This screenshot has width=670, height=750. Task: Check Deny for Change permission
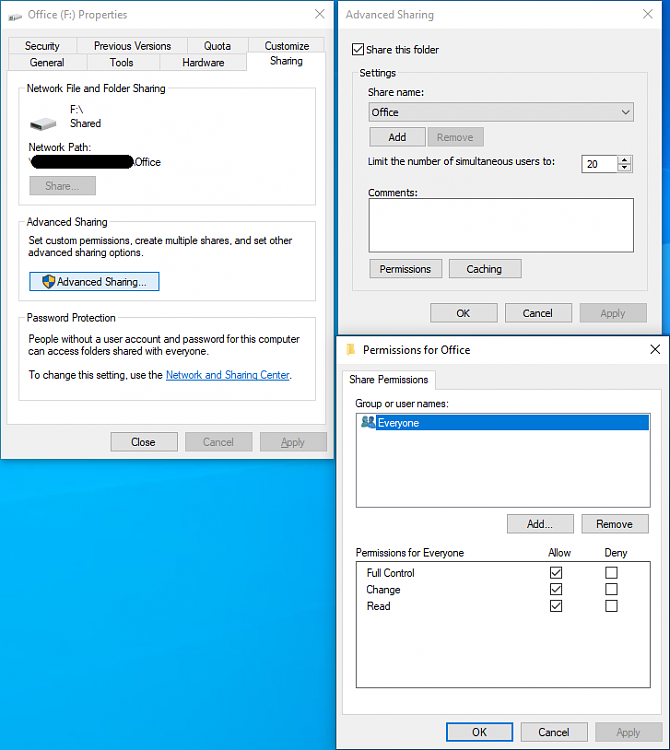pos(611,589)
